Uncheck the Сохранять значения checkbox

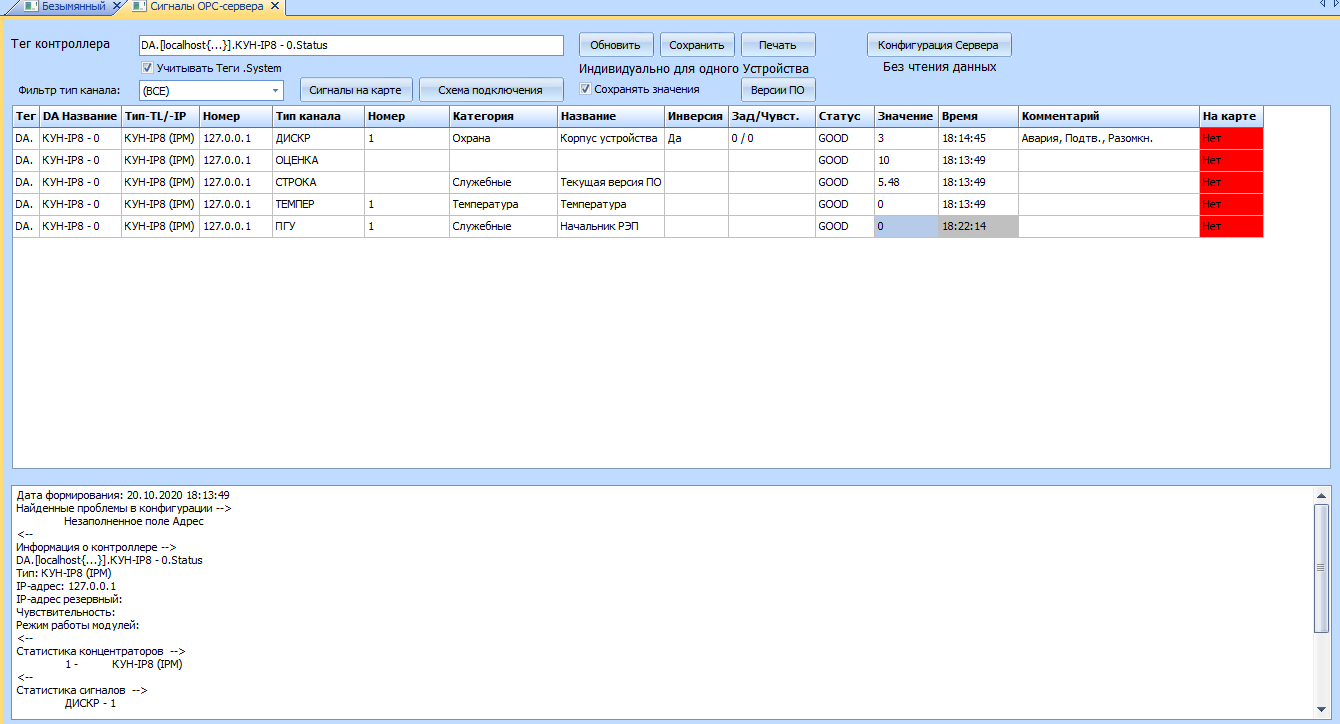point(586,89)
